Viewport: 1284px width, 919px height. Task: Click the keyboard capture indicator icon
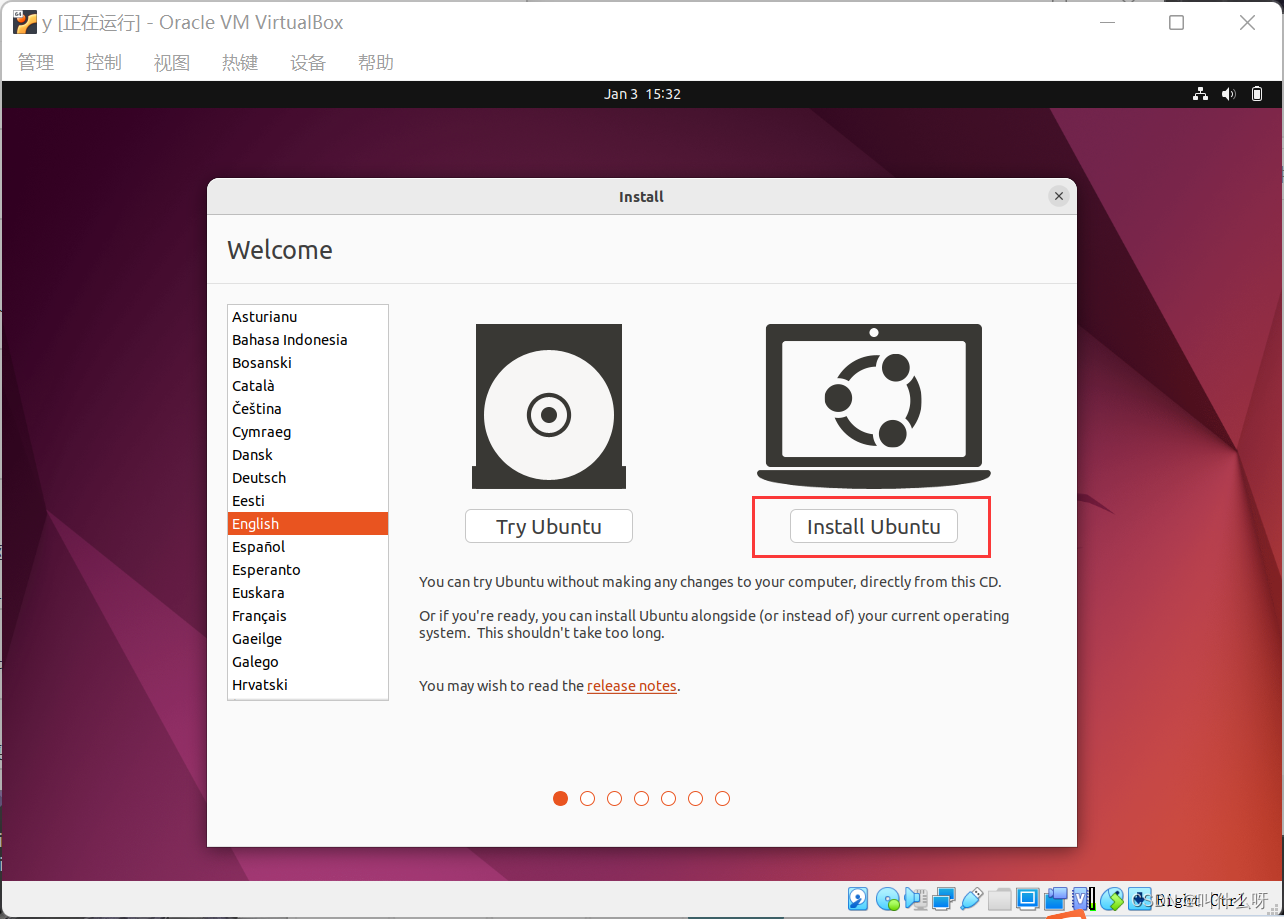pyautogui.click(x=1140, y=899)
